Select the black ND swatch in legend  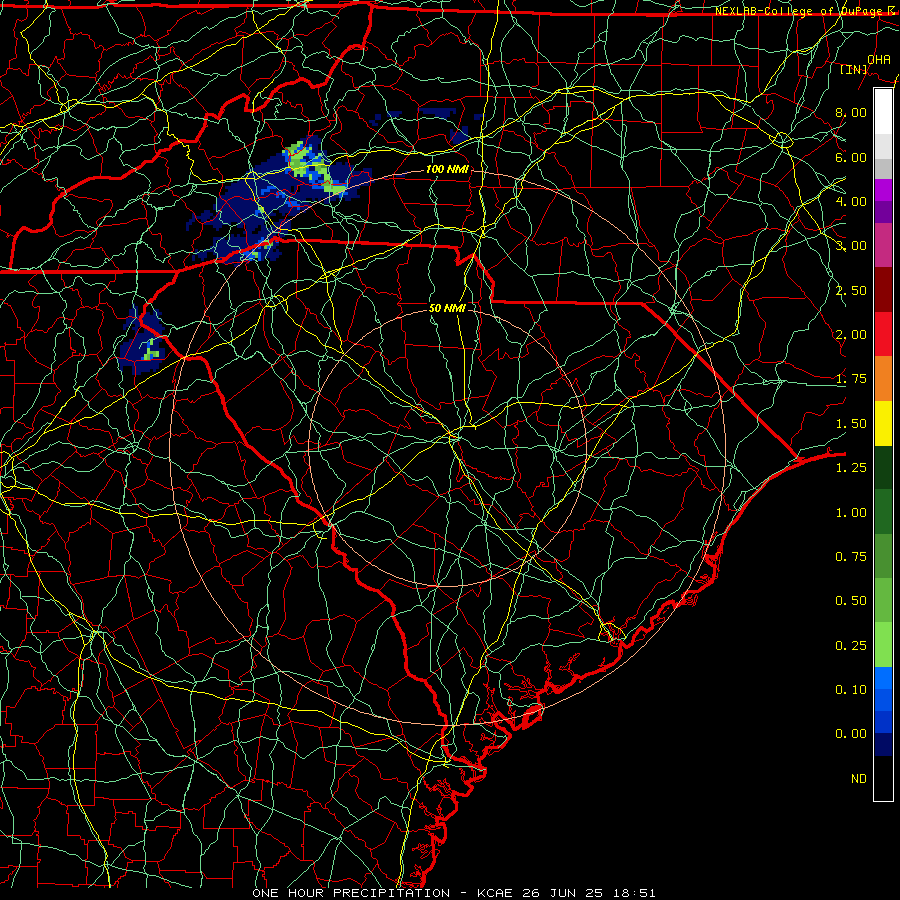[x=883, y=778]
